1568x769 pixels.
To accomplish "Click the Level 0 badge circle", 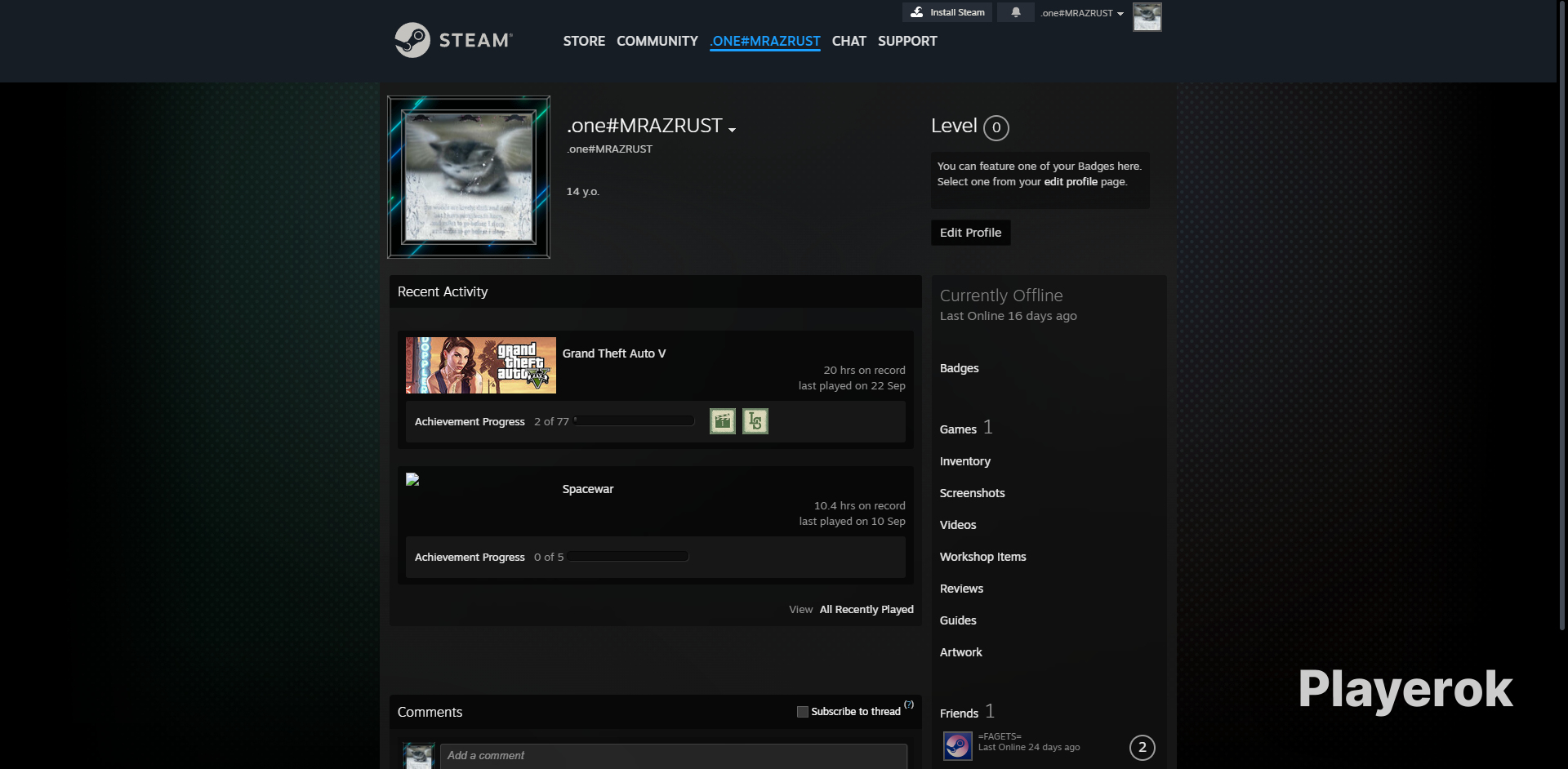I will (996, 127).
